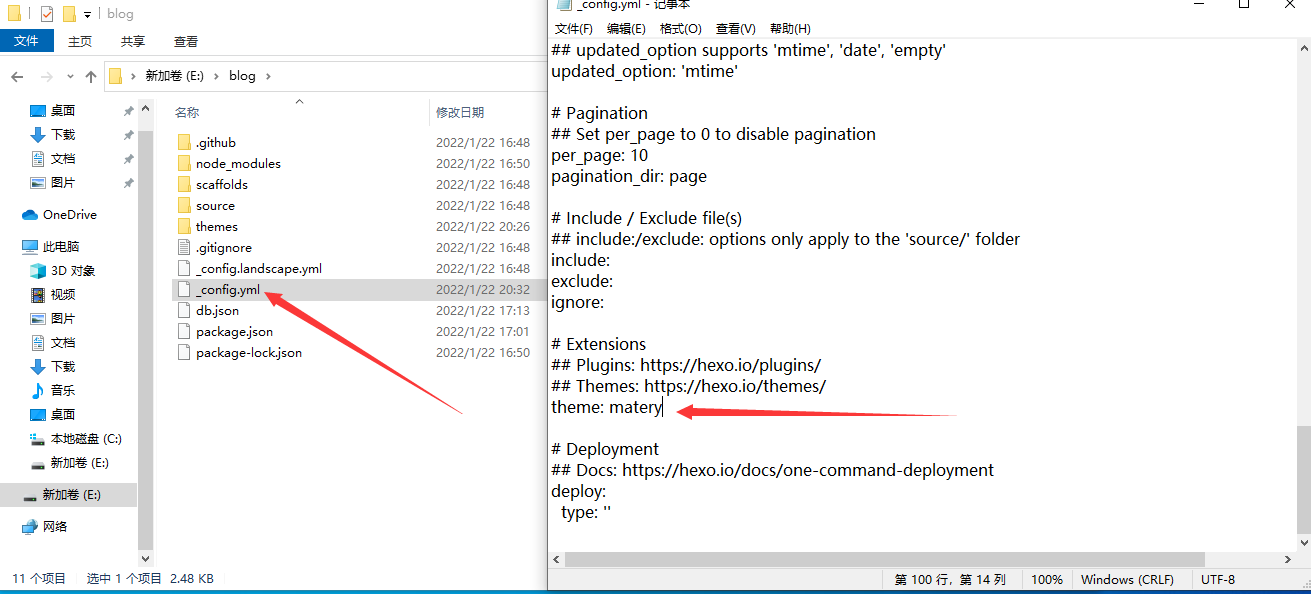1311x594 pixels.
Task: Click quick access properties icon in title bar
Action: pos(47,14)
